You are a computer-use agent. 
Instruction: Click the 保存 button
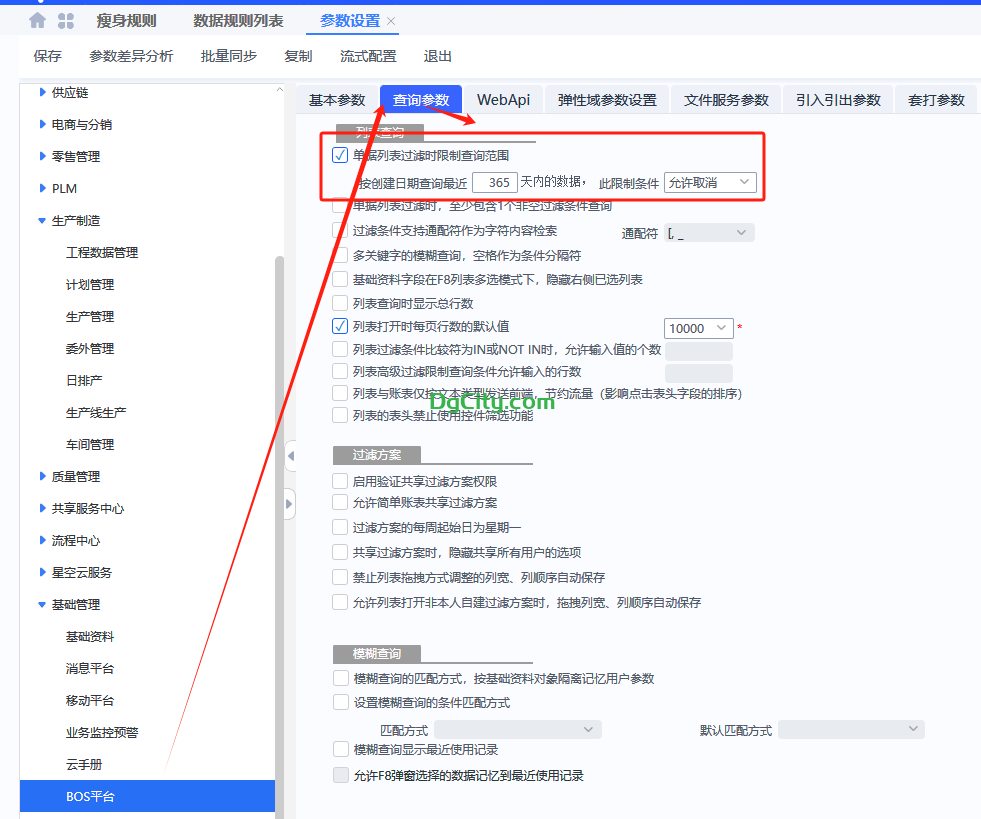pos(47,56)
